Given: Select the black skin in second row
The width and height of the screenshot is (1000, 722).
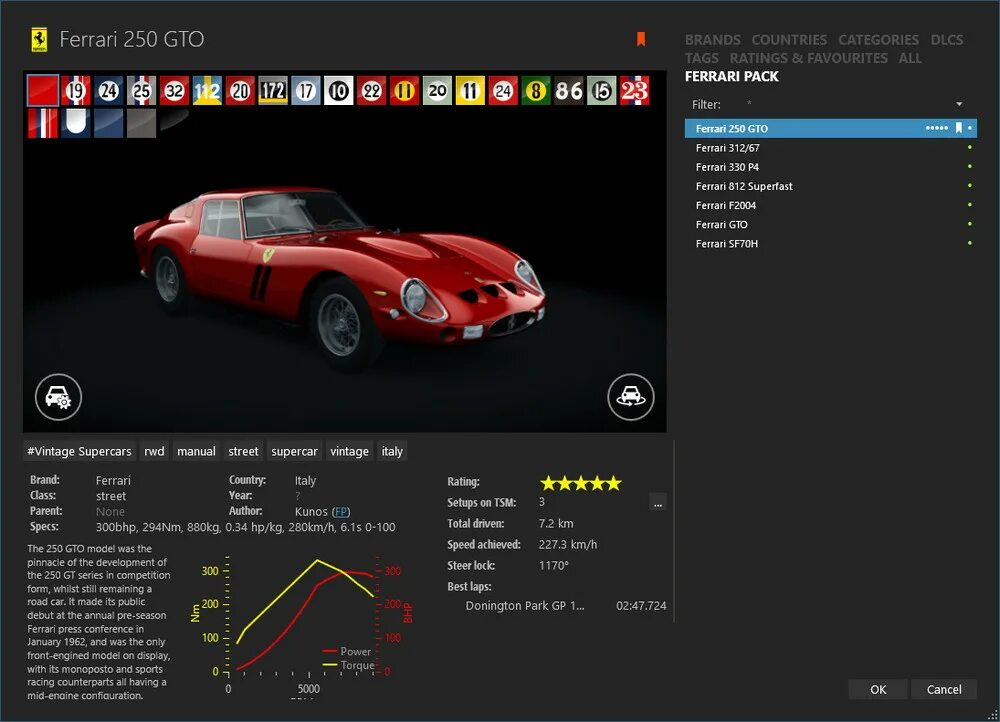Looking at the screenshot, I should click(174, 123).
